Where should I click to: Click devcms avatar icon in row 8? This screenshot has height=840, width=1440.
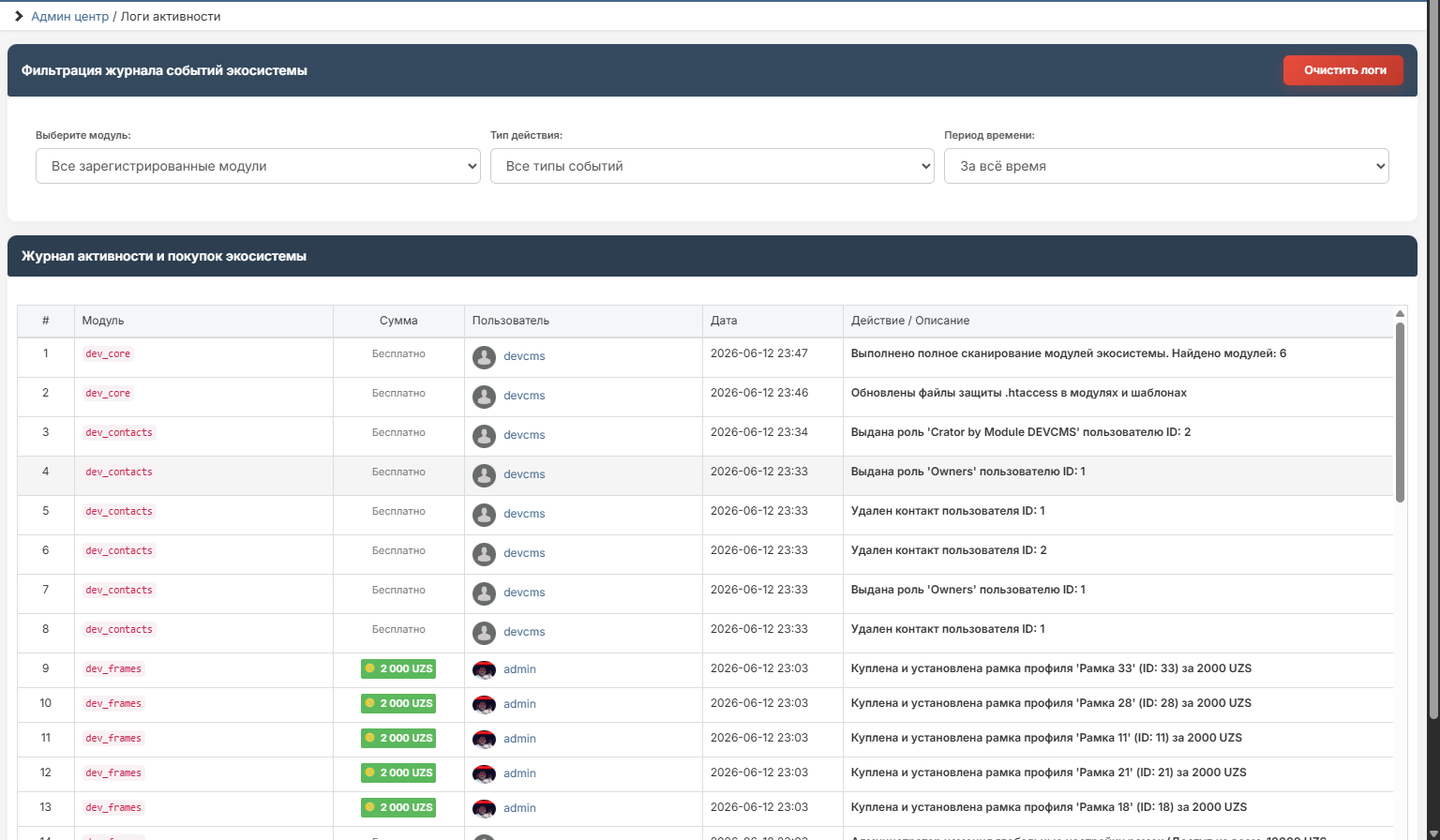484,633
